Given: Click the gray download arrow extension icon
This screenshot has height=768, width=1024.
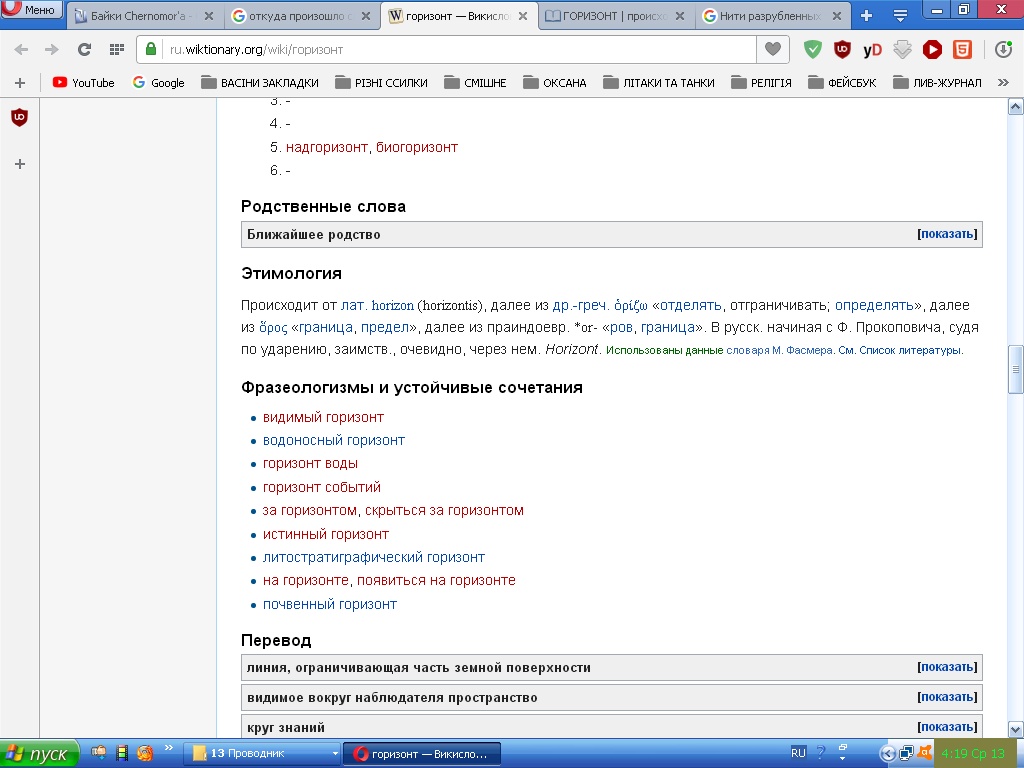Looking at the screenshot, I should tap(902, 50).
